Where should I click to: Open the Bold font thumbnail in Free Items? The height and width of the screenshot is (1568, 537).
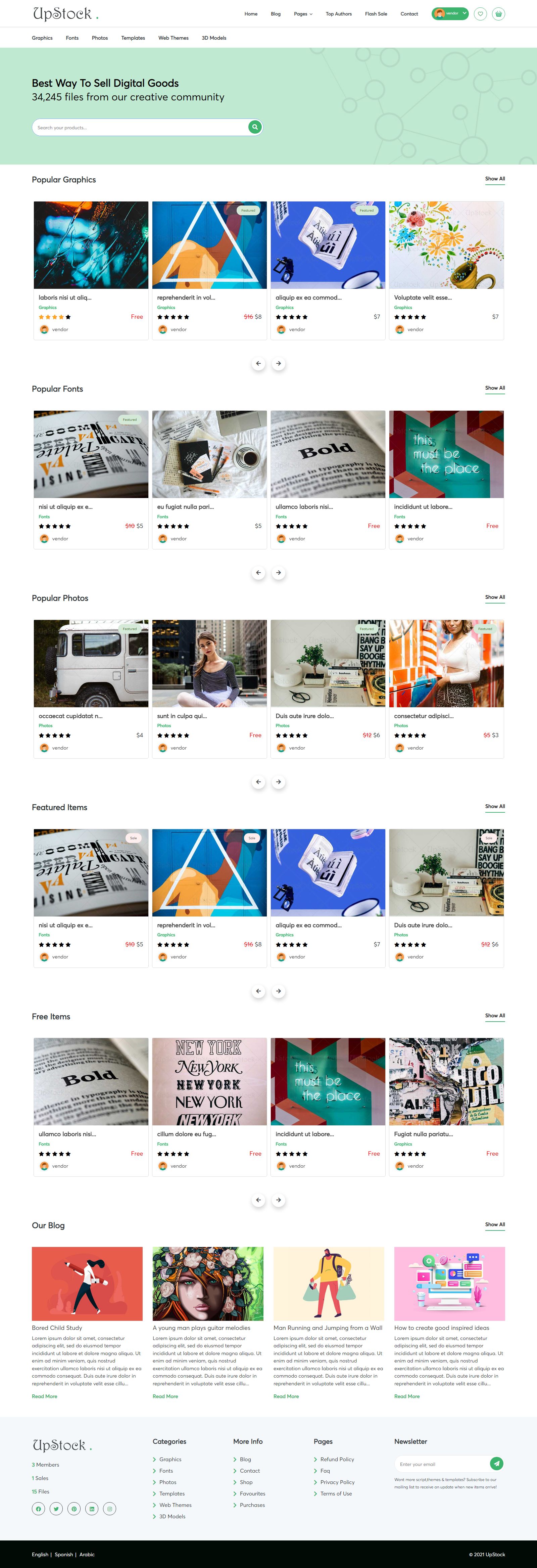click(91, 1082)
